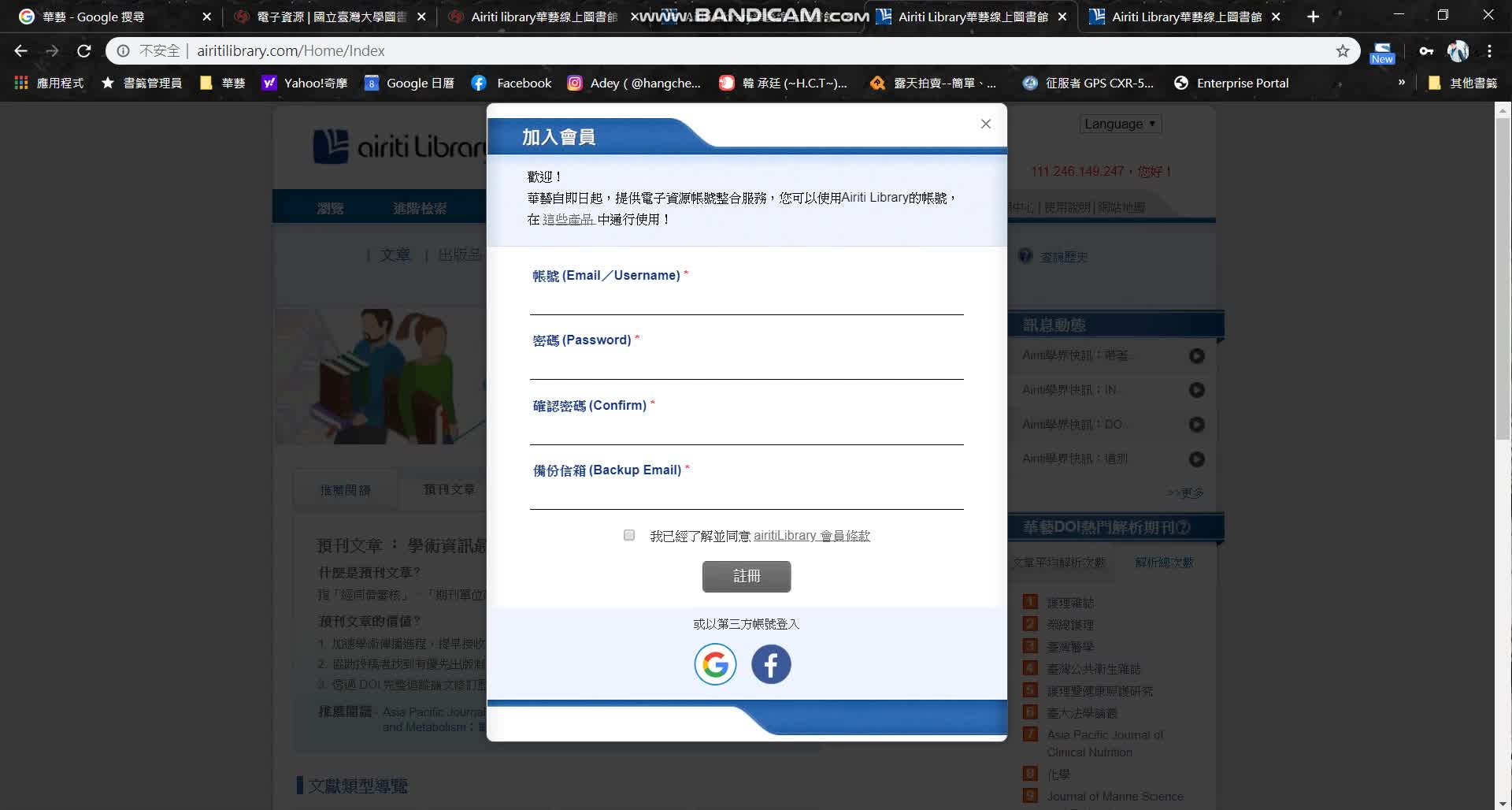Click the extension icon marked New
Image resolution: width=1512 pixels, height=810 pixels.
click(x=1382, y=53)
